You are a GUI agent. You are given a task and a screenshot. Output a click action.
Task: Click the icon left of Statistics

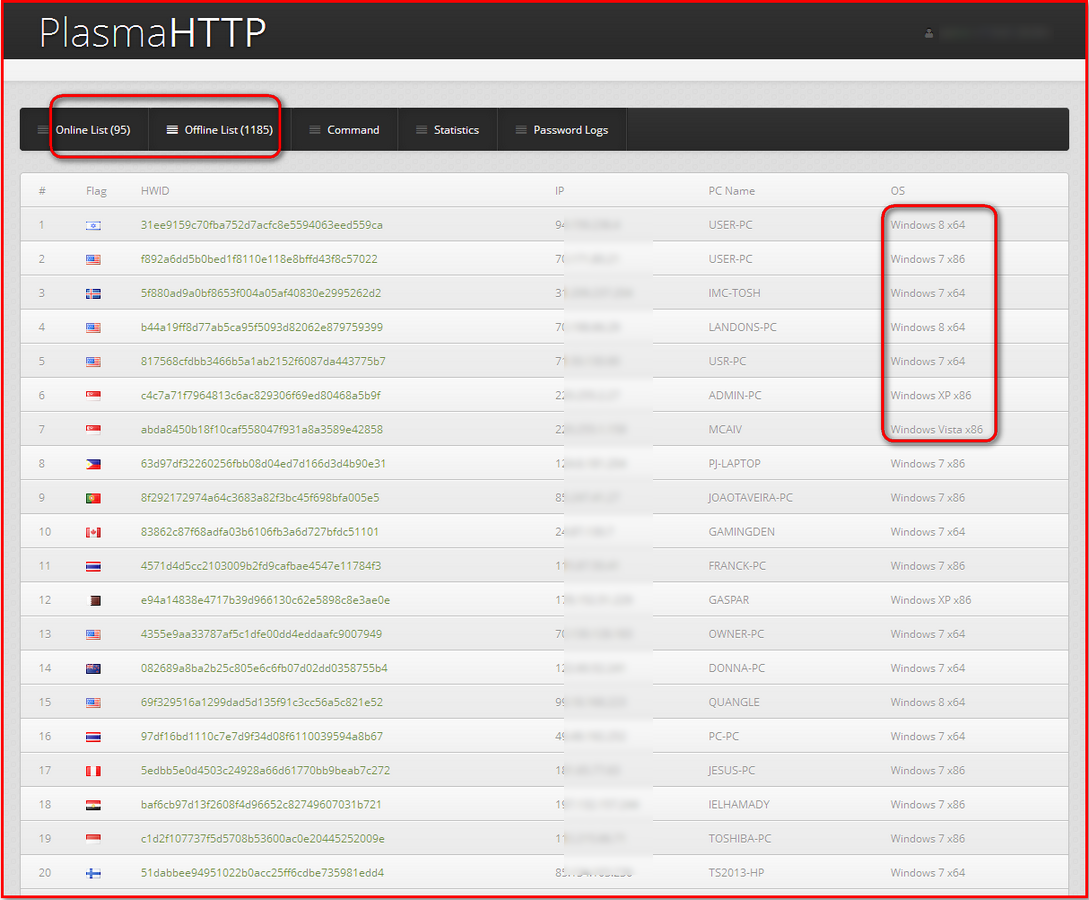tap(421, 130)
